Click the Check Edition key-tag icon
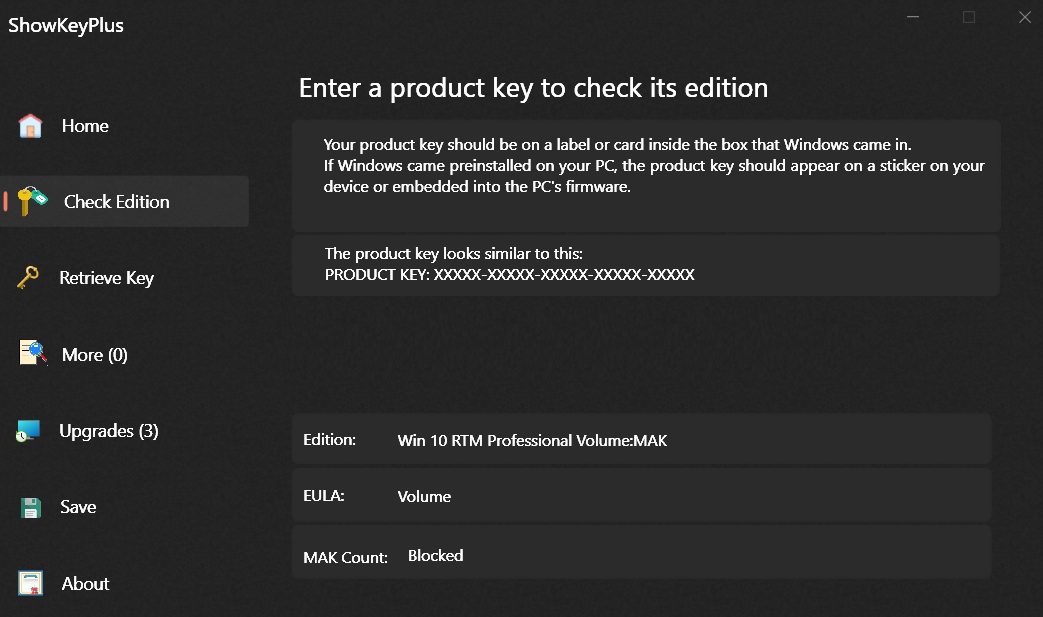Screen dimensions: 1043x617 tap(32, 201)
